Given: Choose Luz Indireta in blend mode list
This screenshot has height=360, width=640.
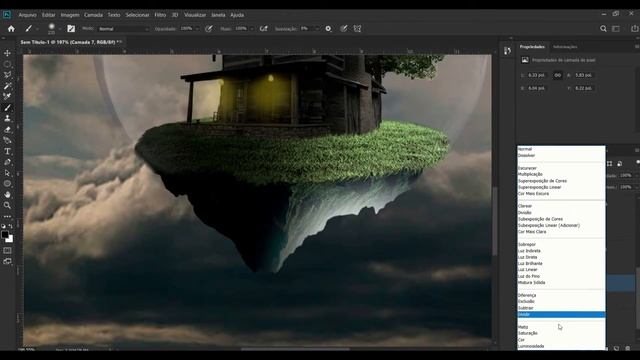Looking at the screenshot, I should (x=529, y=251).
